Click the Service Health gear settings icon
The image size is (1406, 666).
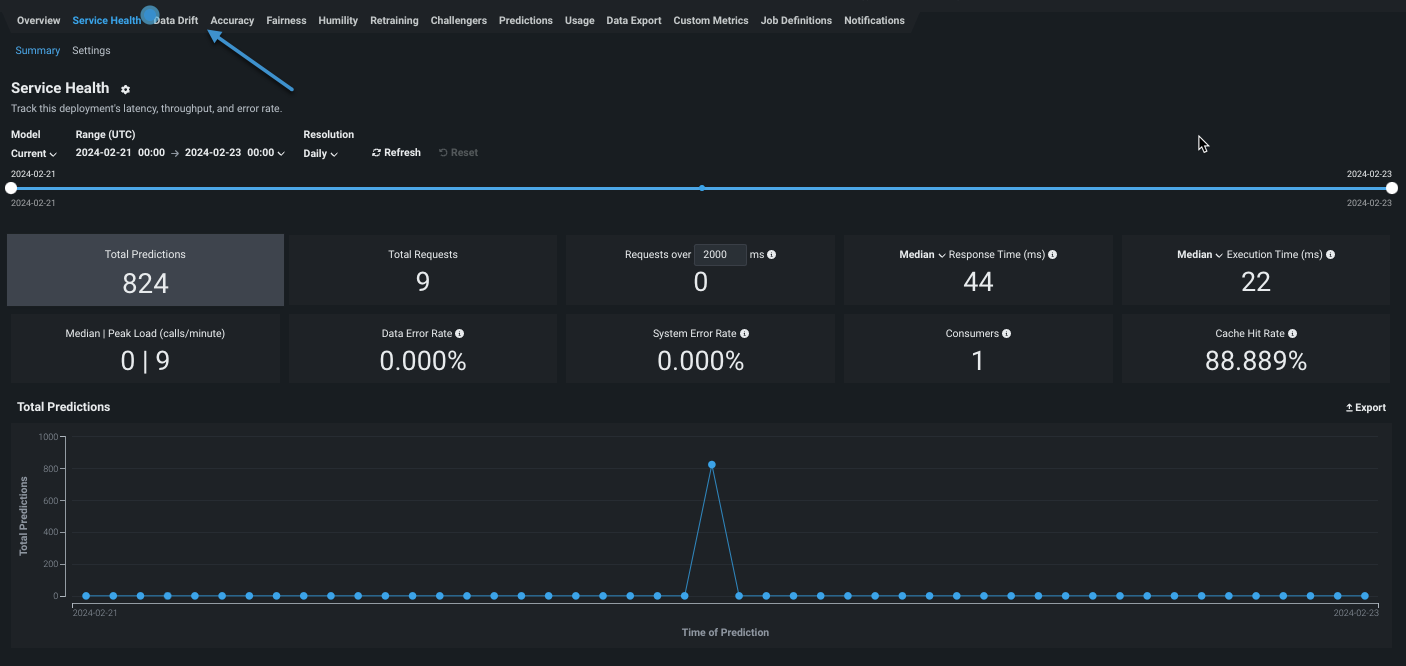point(125,89)
